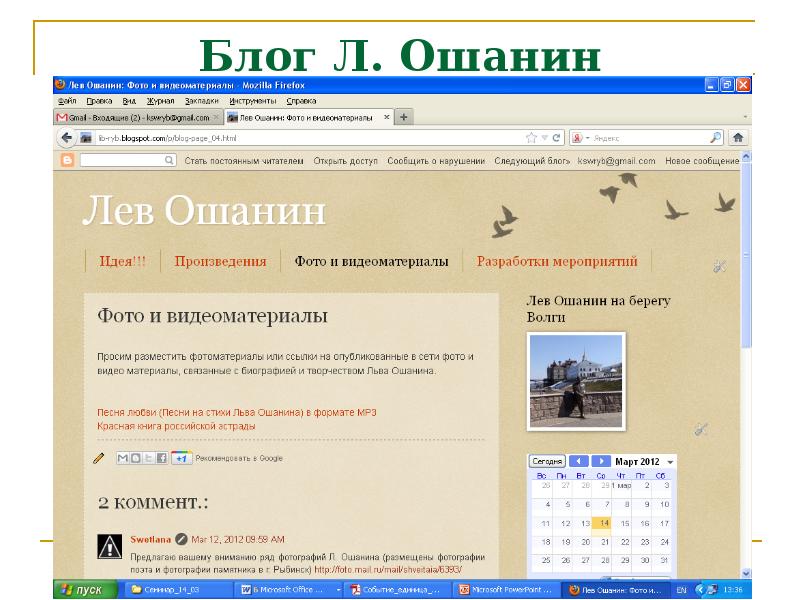Click the pencil edit post icon
The image size is (800, 600).
coord(99,458)
